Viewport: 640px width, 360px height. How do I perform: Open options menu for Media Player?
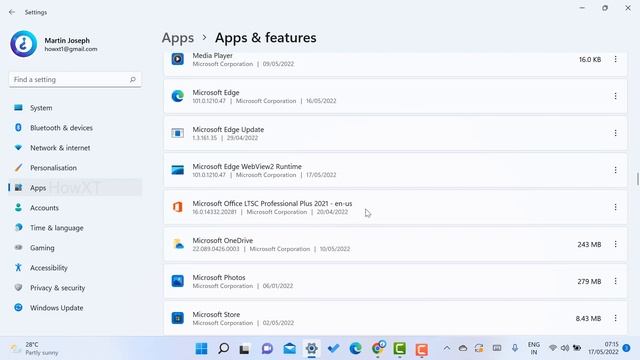(x=615, y=60)
